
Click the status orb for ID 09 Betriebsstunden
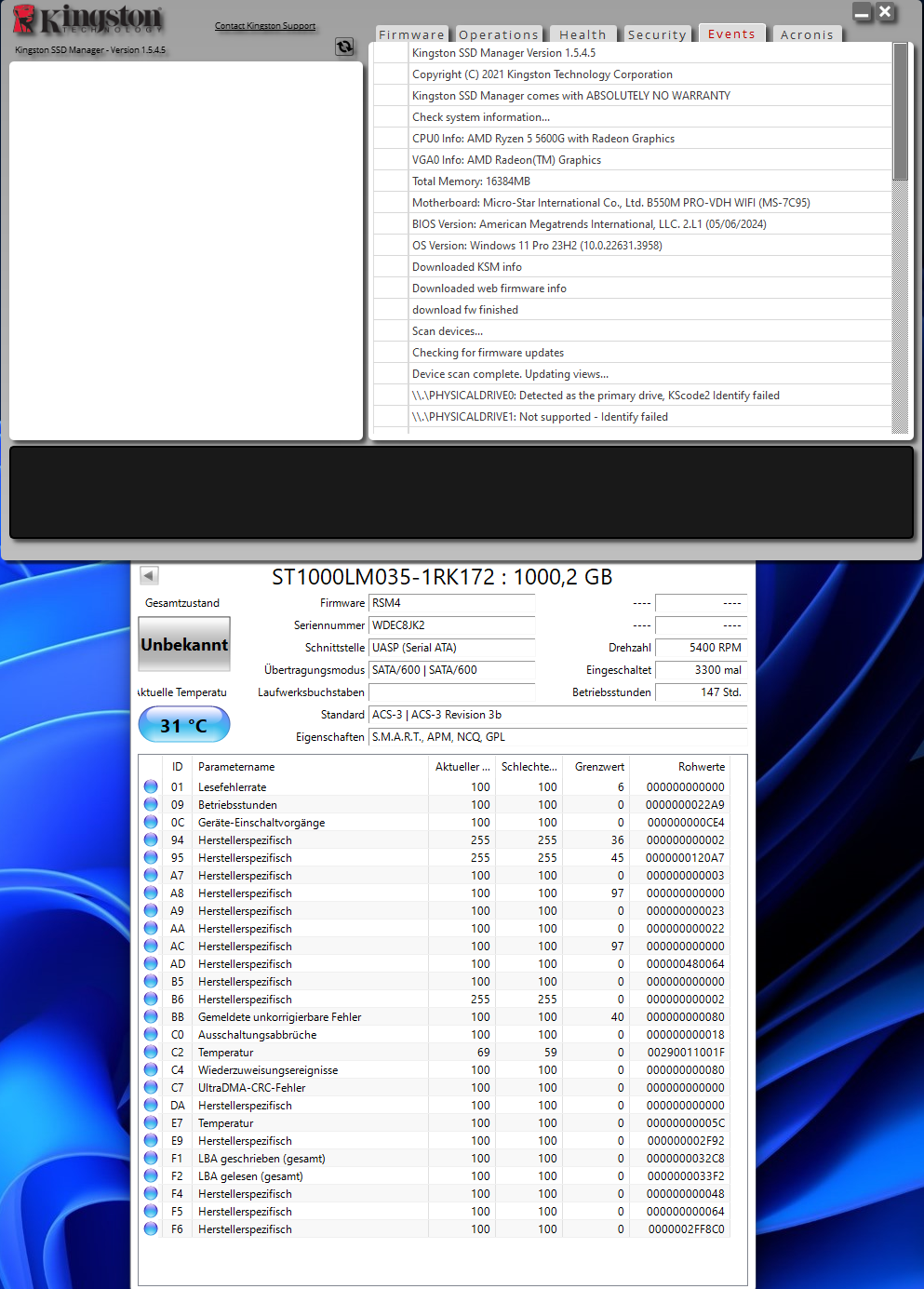(151, 804)
